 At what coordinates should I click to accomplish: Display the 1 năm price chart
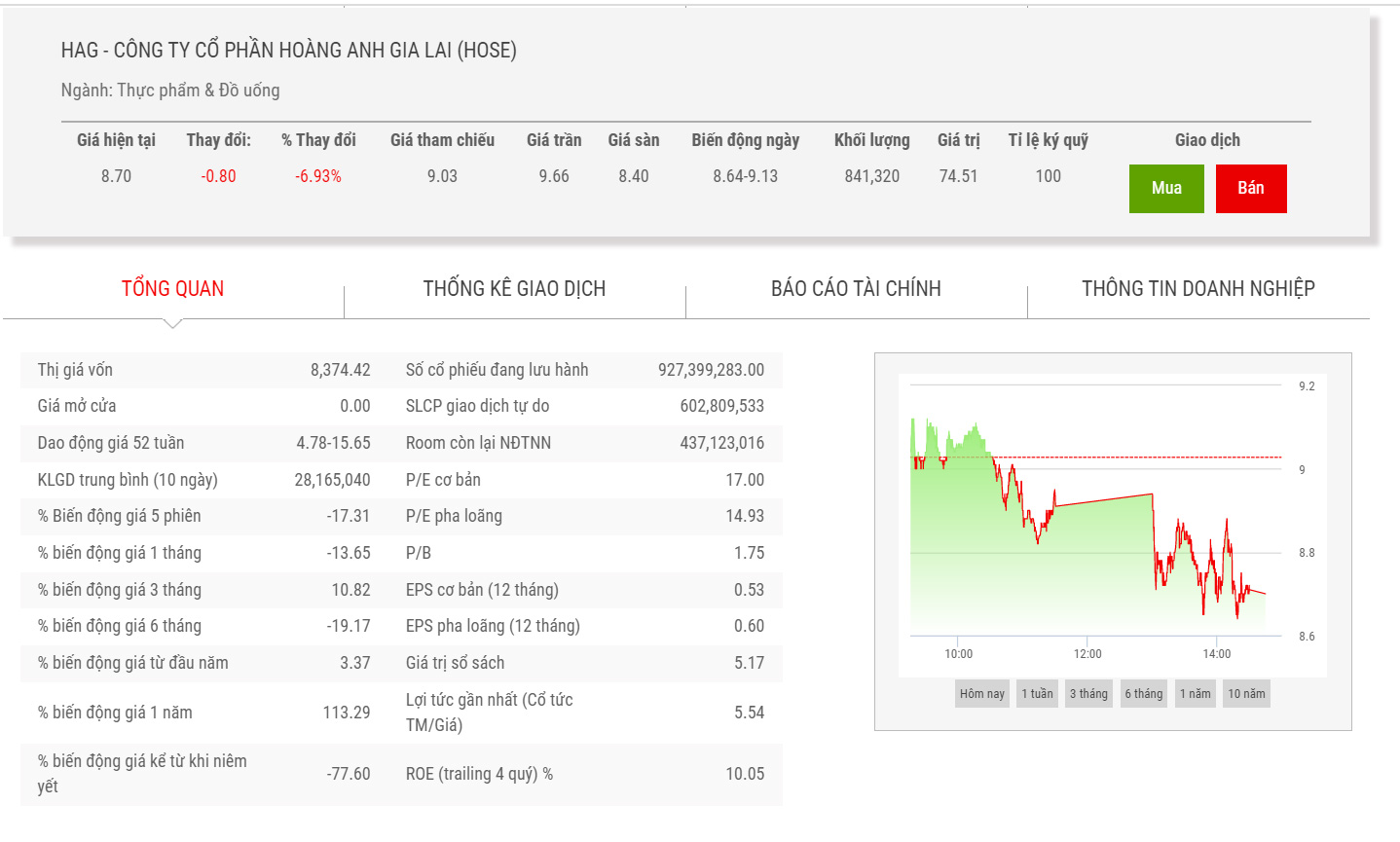(1196, 693)
